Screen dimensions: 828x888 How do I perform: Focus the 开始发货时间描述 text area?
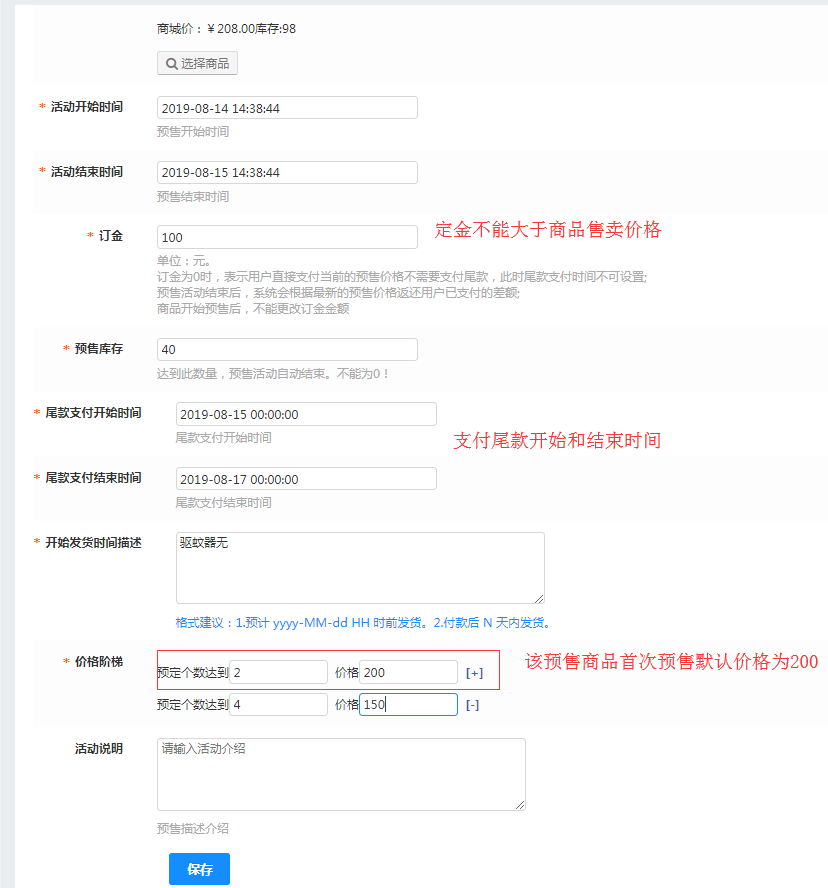(x=360, y=568)
